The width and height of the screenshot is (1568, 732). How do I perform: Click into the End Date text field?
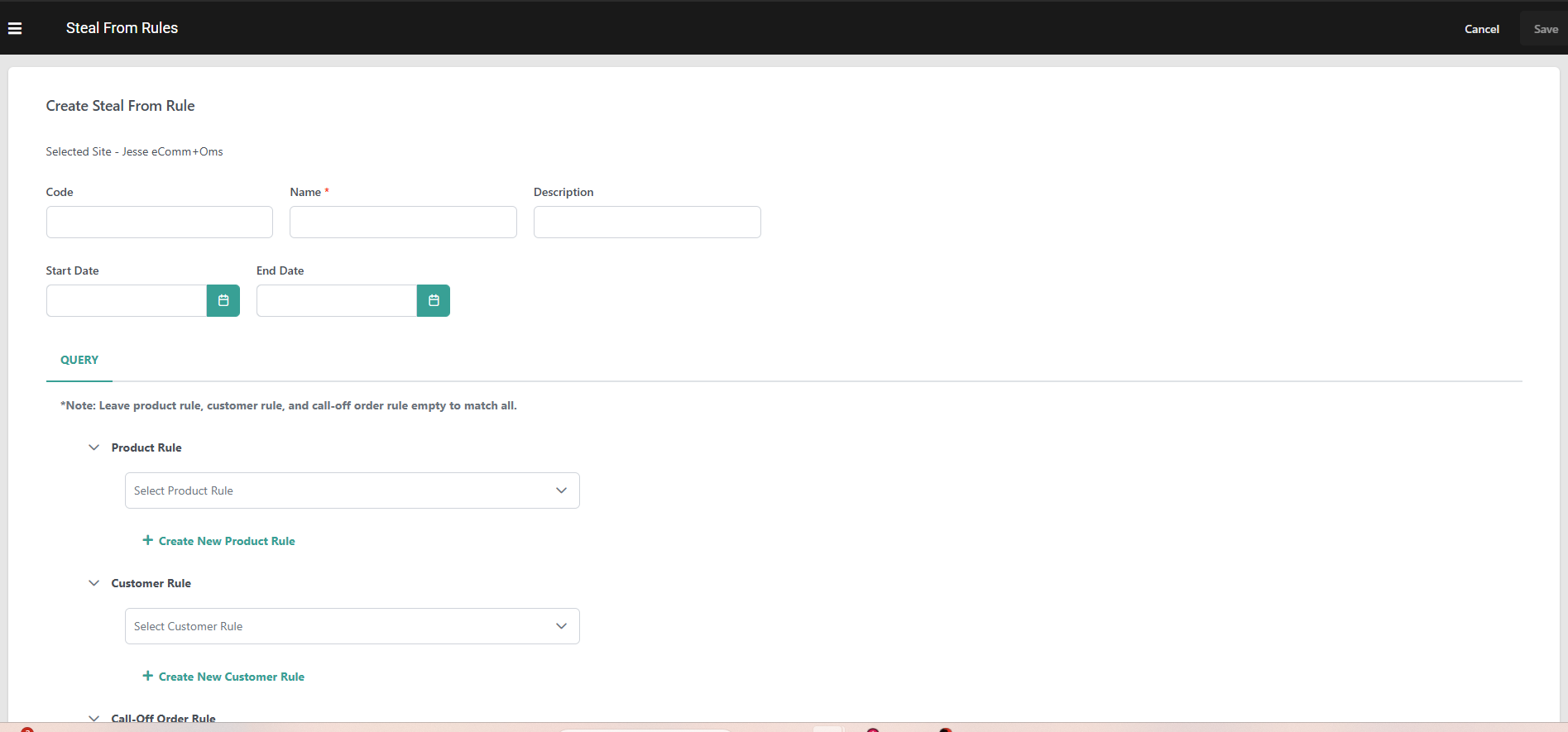click(337, 300)
